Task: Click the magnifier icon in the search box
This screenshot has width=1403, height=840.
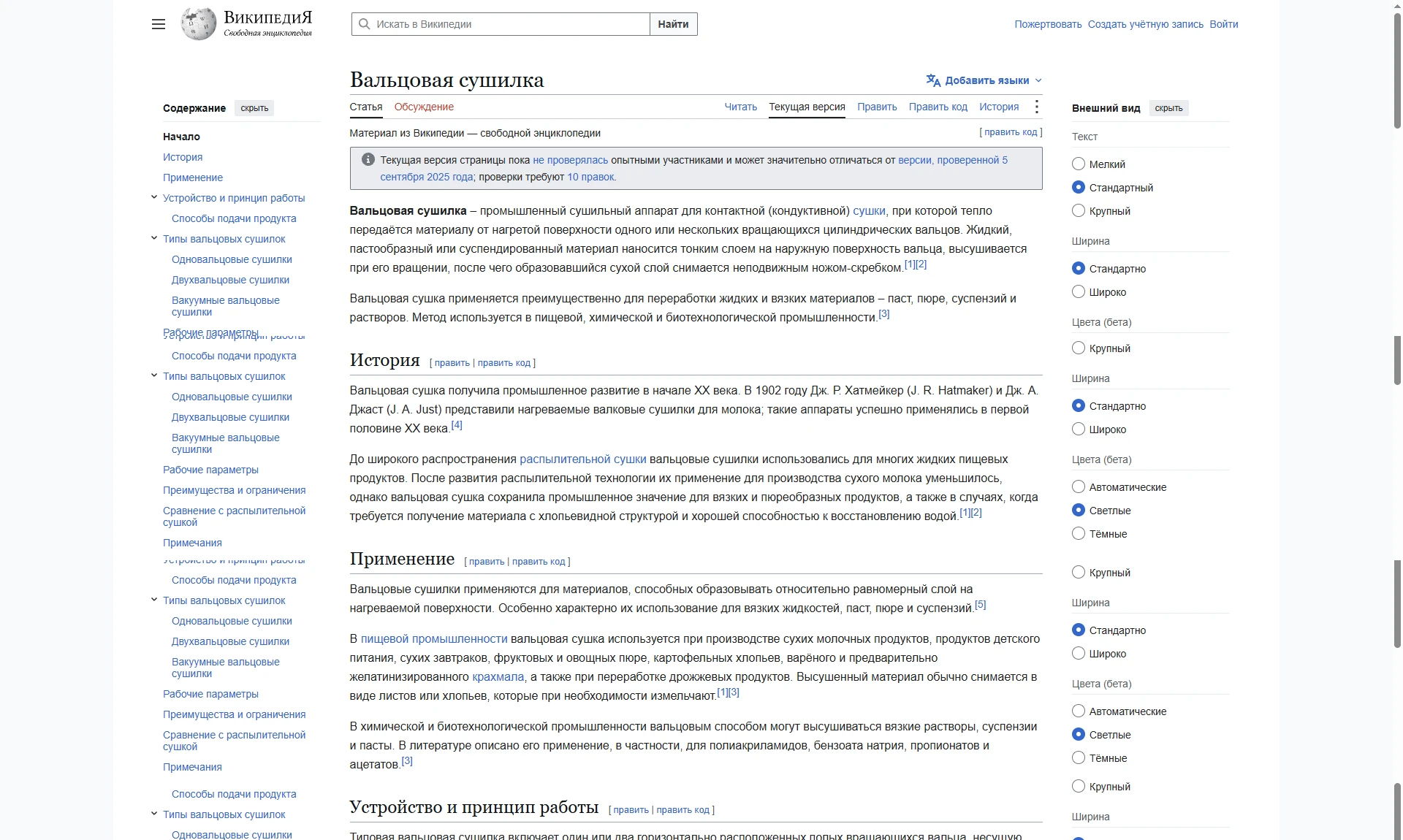Action: click(x=364, y=24)
